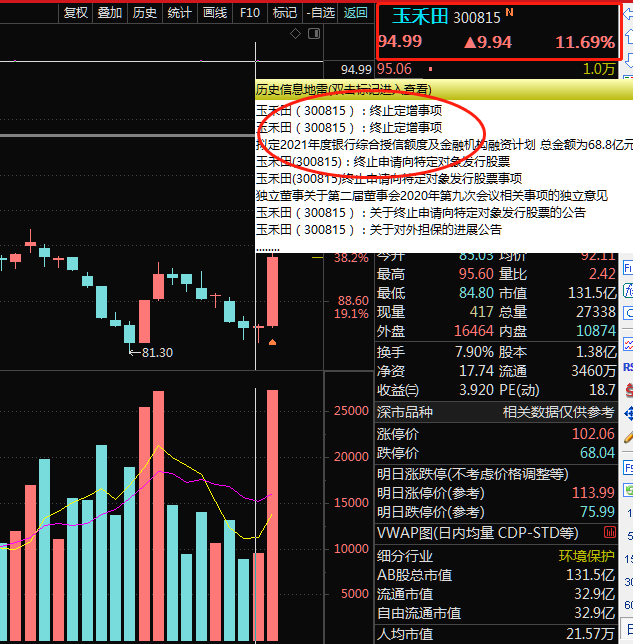633x644 pixels.
Task: Open the line chart icon in sidebar
Action: tap(628, 344)
